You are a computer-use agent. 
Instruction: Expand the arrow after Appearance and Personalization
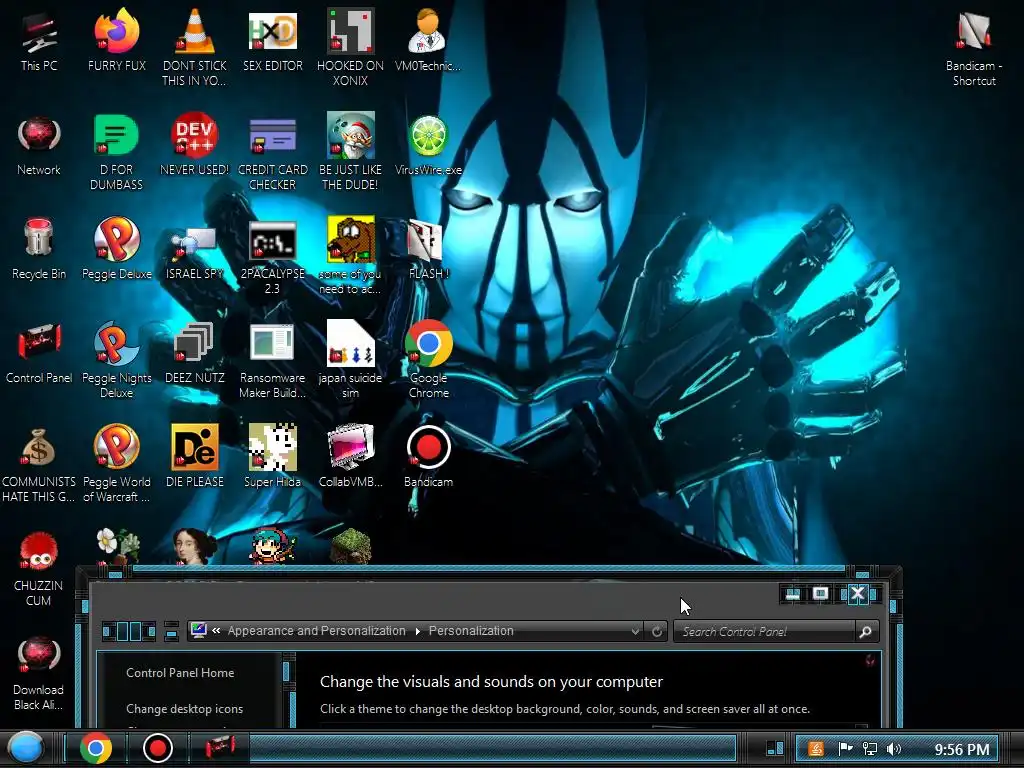point(417,632)
